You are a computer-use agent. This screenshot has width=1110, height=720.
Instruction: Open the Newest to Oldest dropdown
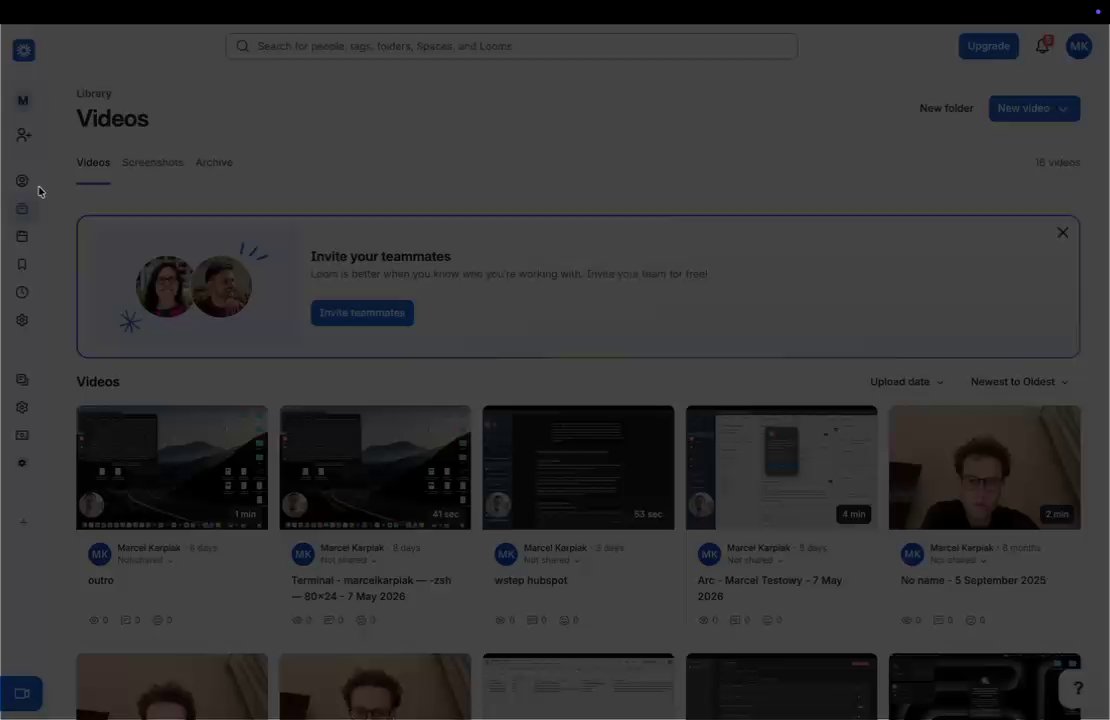point(1019,382)
